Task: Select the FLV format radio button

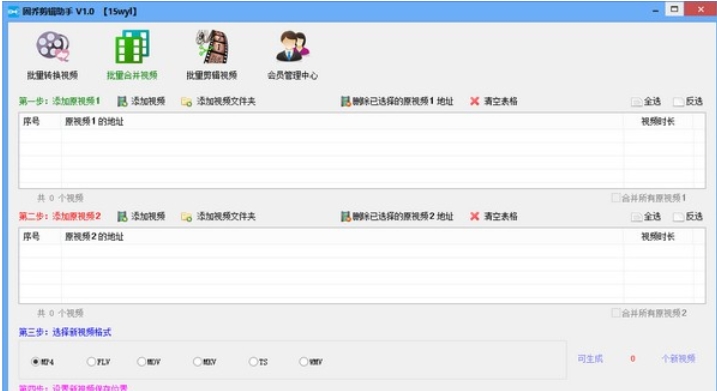Action: coord(91,362)
